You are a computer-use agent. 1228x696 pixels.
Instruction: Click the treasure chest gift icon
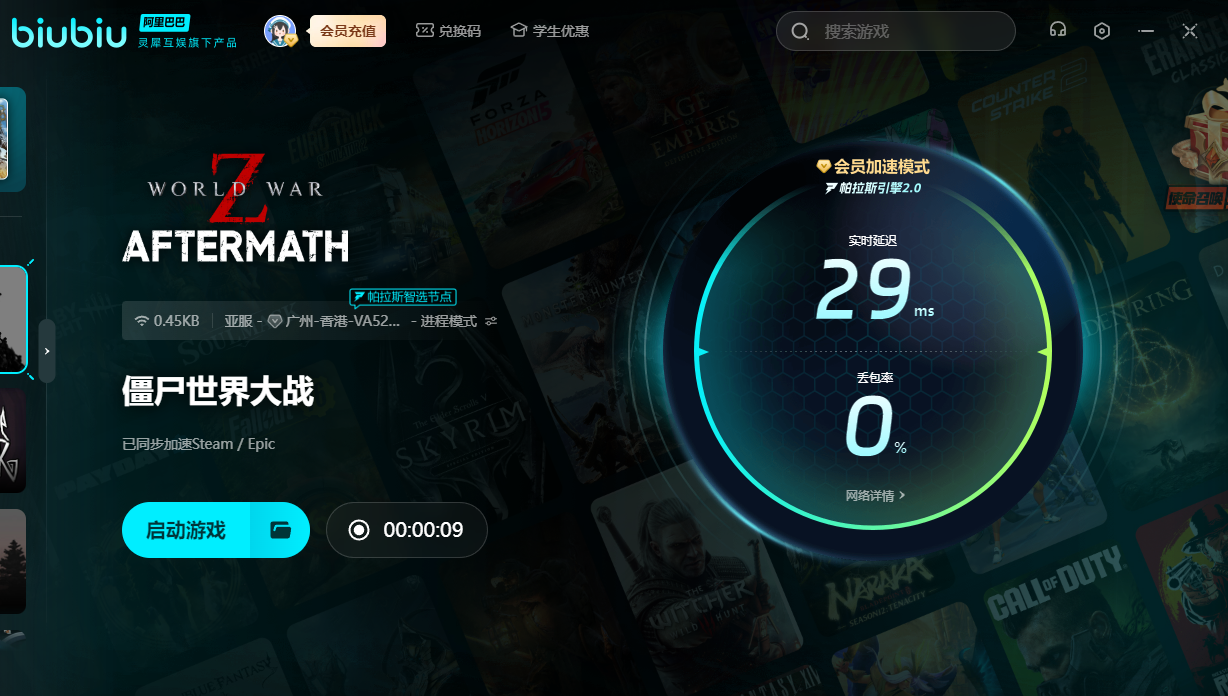click(x=1200, y=150)
